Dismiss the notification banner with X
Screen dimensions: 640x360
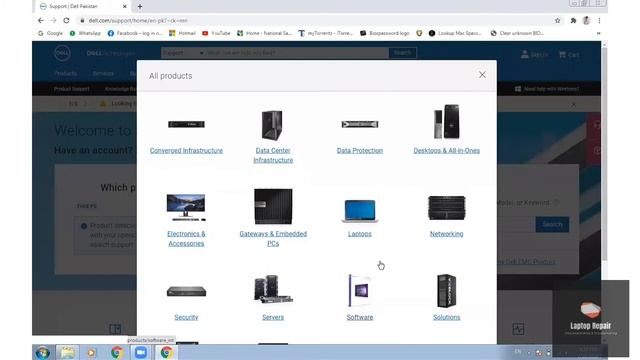(x=573, y=104)
